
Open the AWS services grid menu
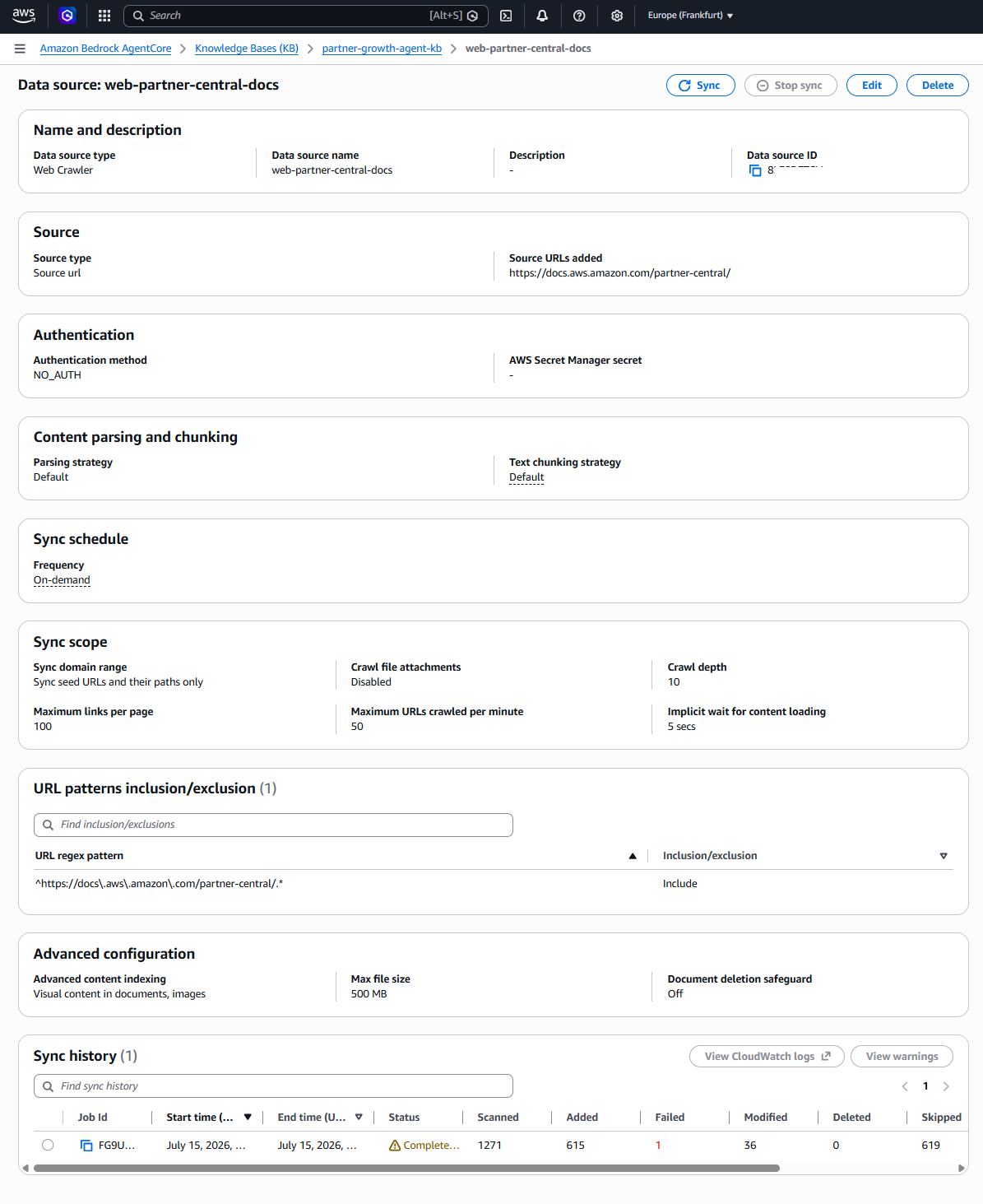(104, 16)
